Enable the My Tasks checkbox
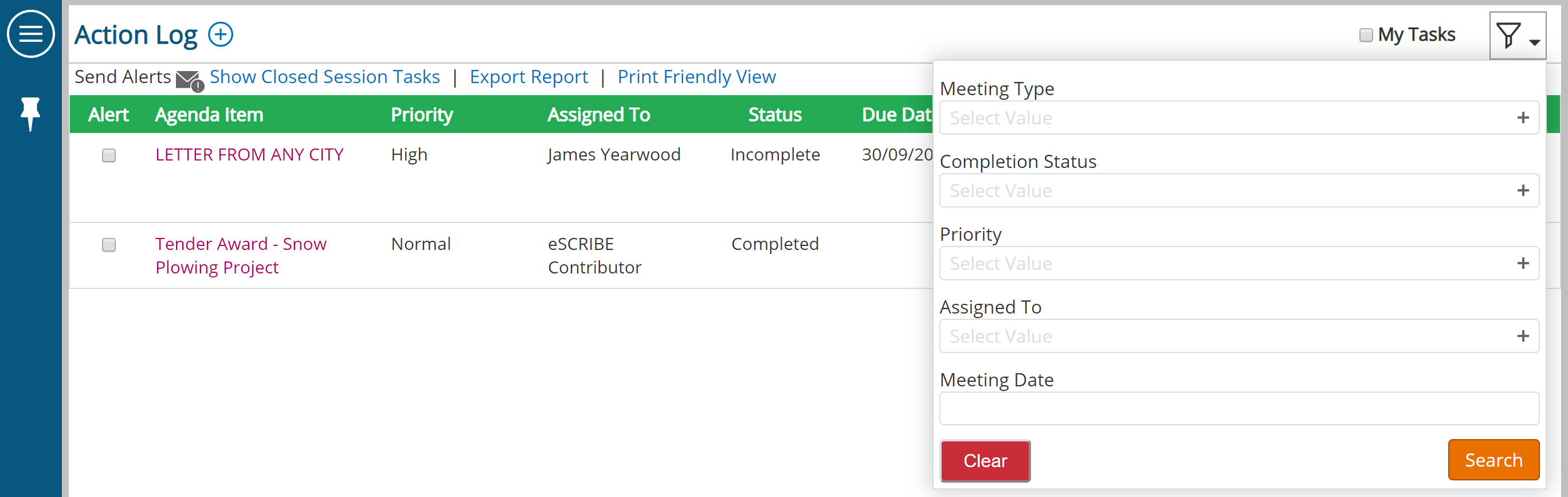1568x497 pixels. coord(1366,36)
